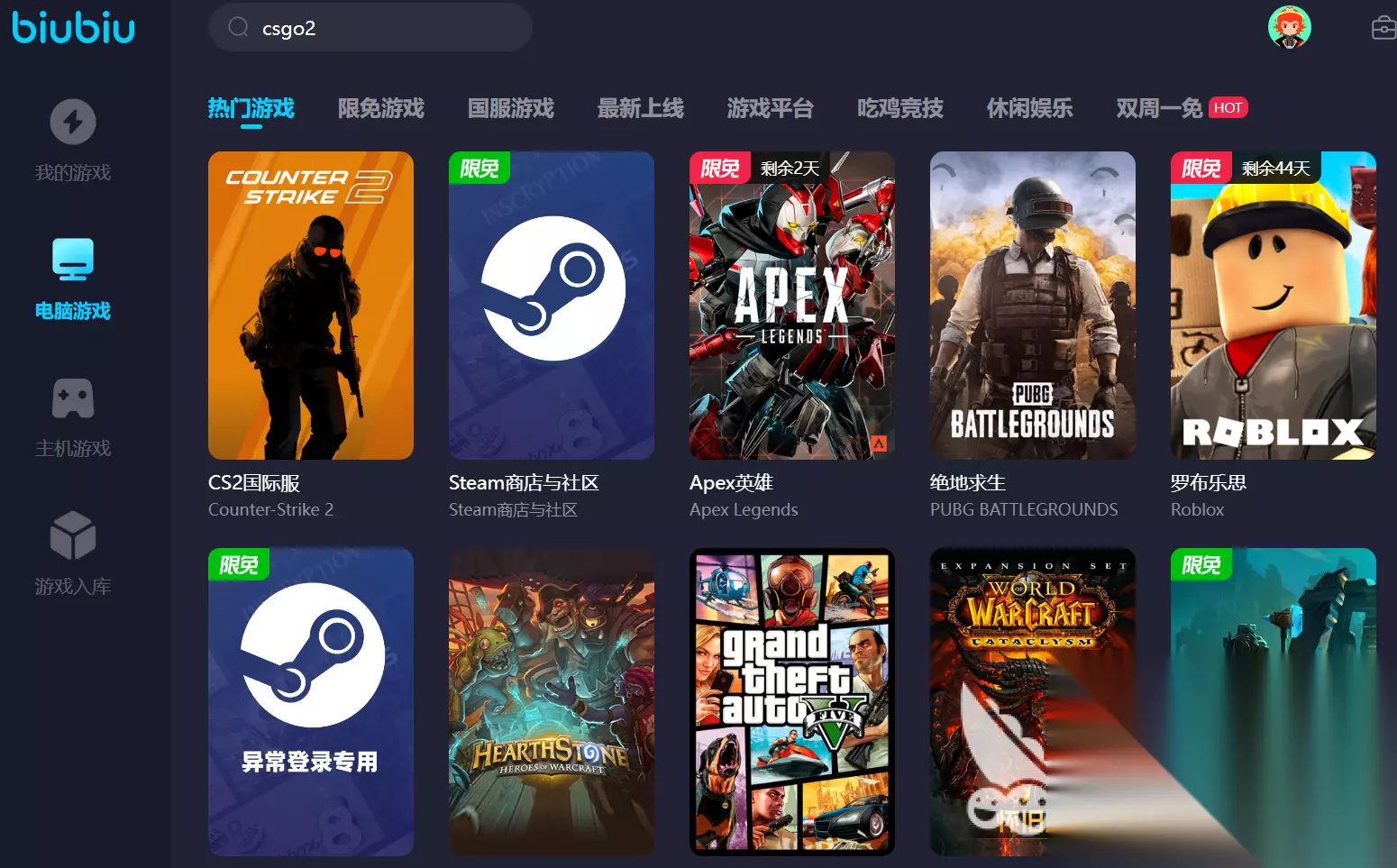Click the Counter-Strike 2 subtitle
The image size is (1397, 868).
click(270, 509)
